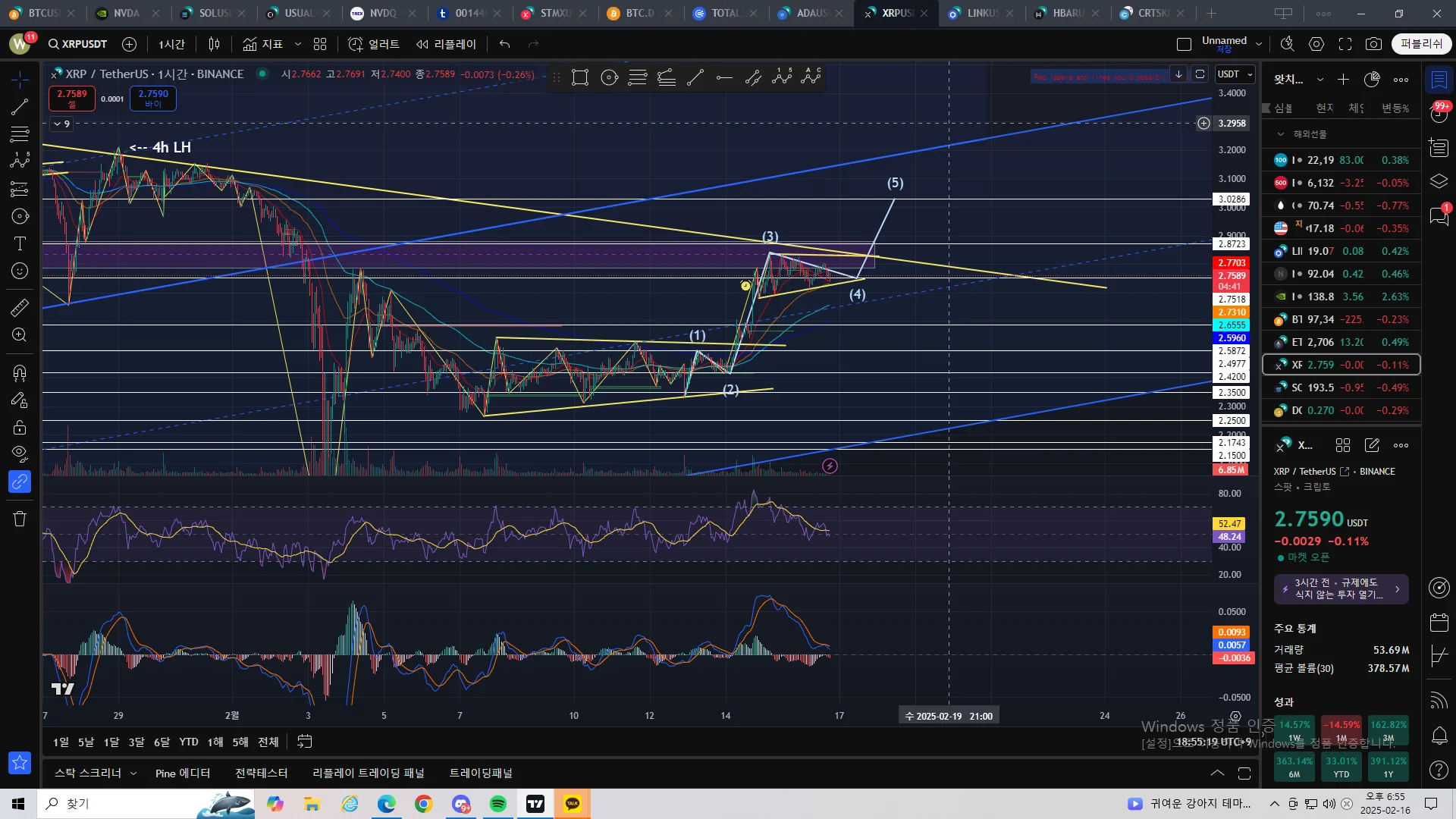Click the 알러트 alert button
This screenshot has height=819, width=1456.
click(x=374, y=44)
